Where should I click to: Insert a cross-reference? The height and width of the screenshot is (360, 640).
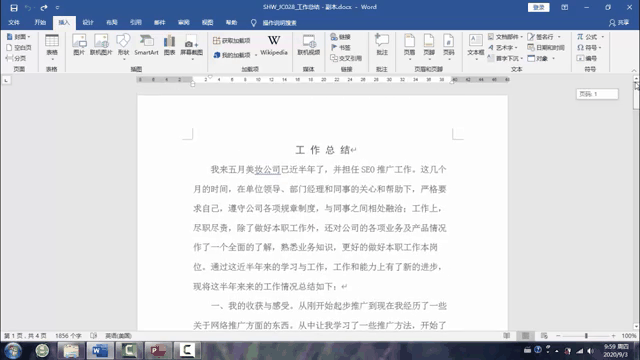point(346,58)
